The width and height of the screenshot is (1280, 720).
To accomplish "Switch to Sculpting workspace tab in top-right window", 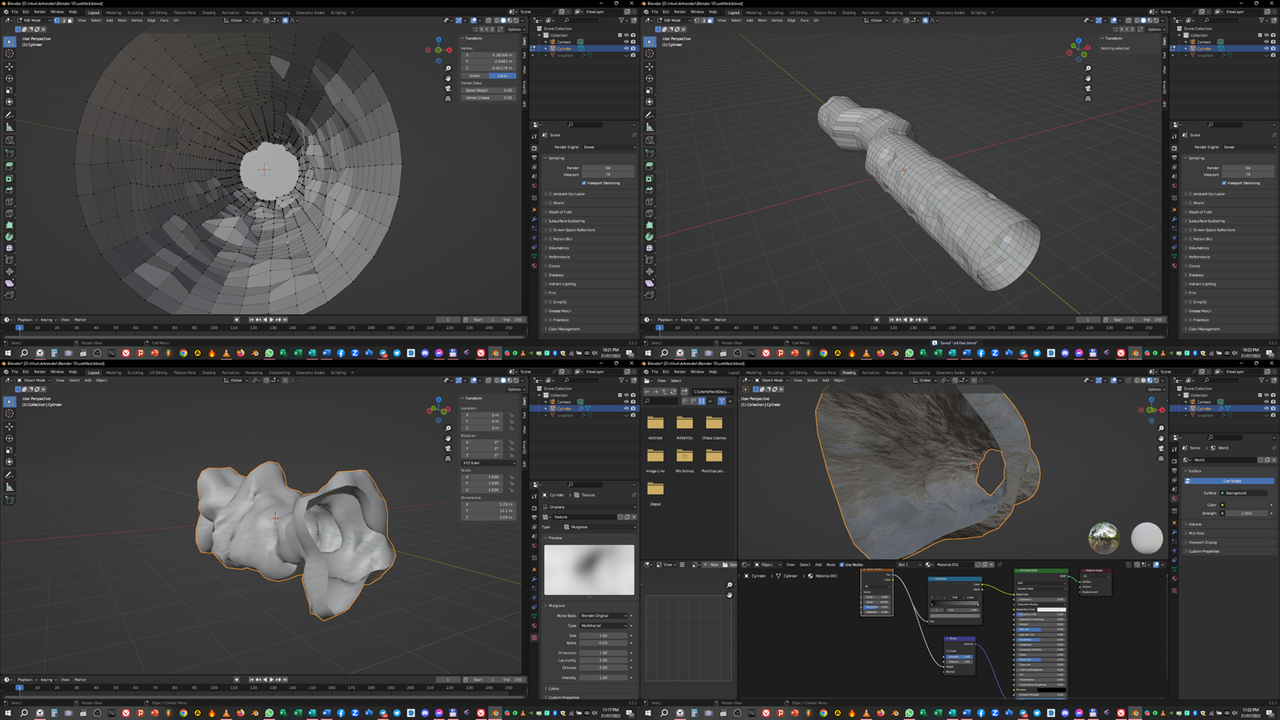I will point(775,12).
